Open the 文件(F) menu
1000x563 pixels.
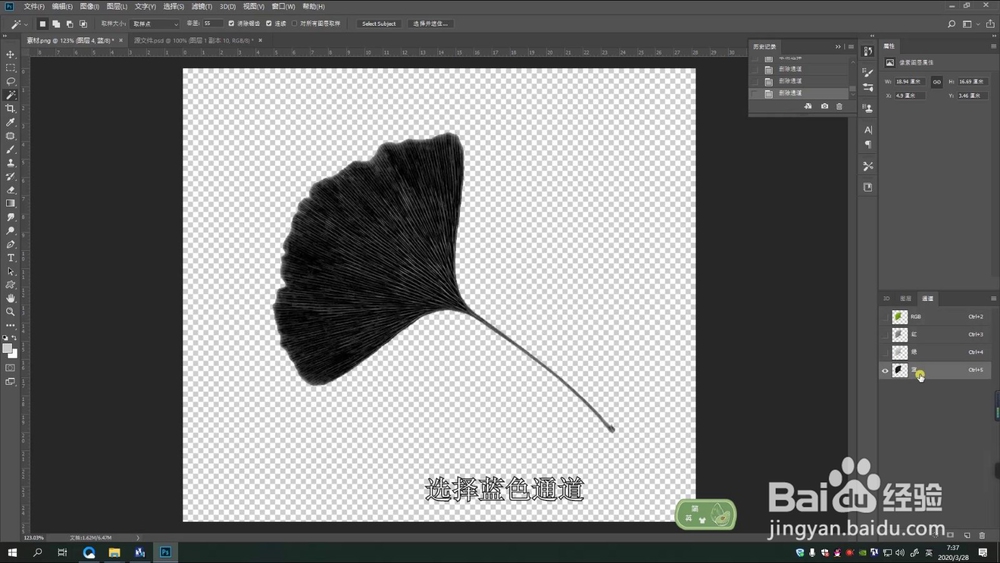tap(34, 6)
